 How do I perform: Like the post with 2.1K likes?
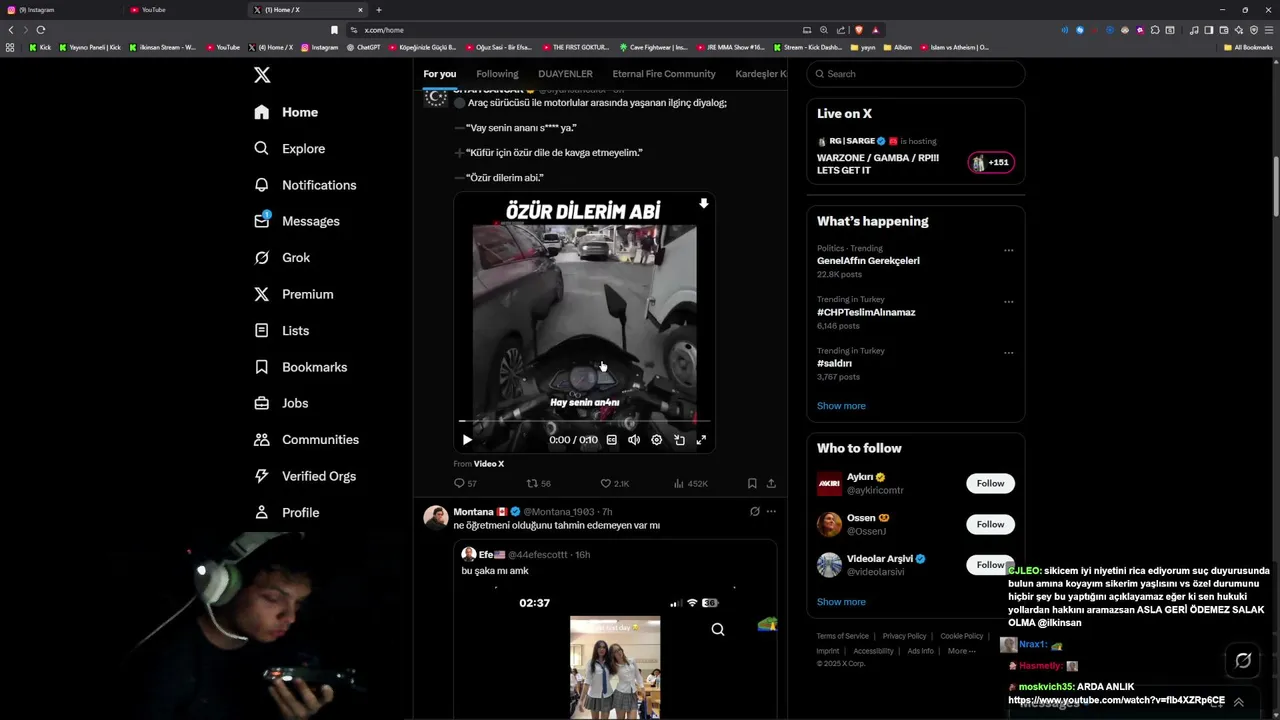tap(615, 483)
